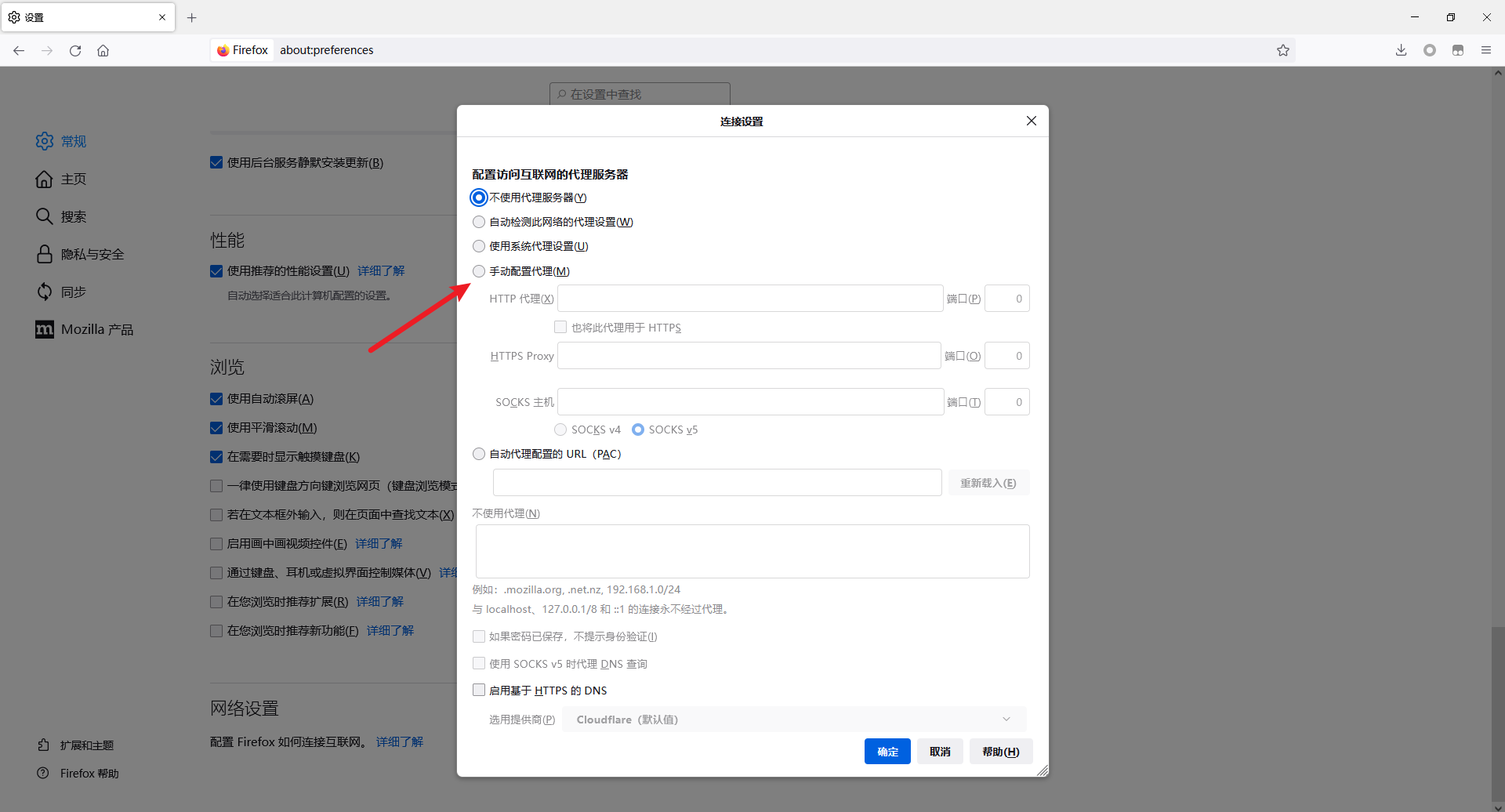
Task: Toggle 使用 SOCKS v5 时代理 DNS 查询 checkbox
Action: coord(479,663)
